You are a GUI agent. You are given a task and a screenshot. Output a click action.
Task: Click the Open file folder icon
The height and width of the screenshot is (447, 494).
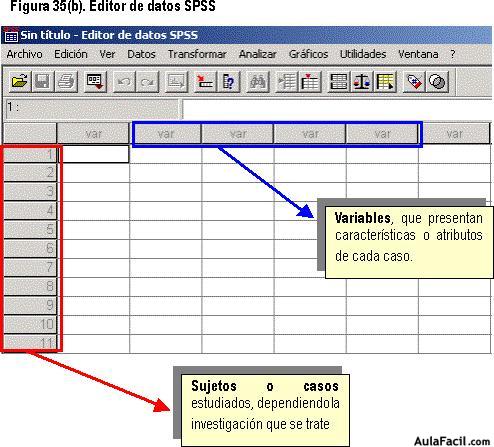point(19,81)
